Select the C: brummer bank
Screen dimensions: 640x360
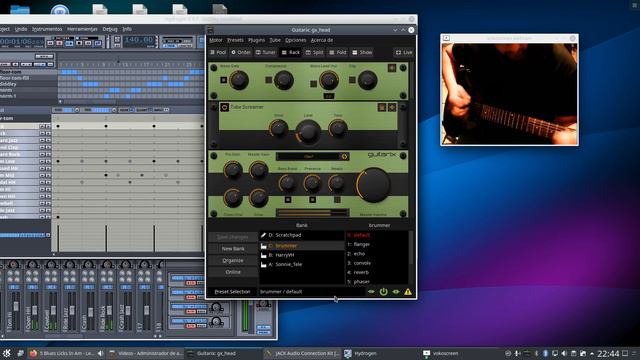coord(302,246)
